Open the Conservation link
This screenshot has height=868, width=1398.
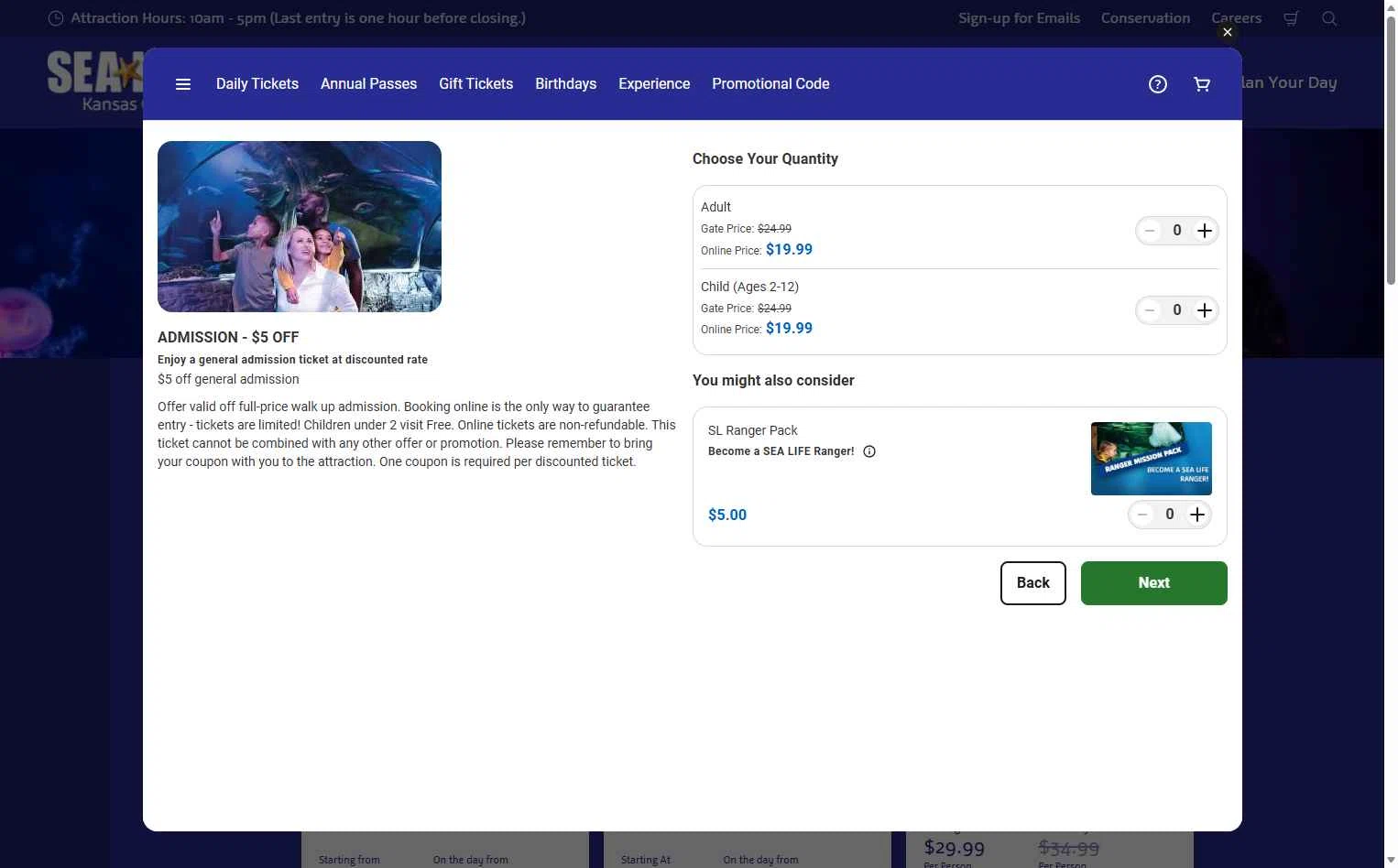[x=1145, y=18]
